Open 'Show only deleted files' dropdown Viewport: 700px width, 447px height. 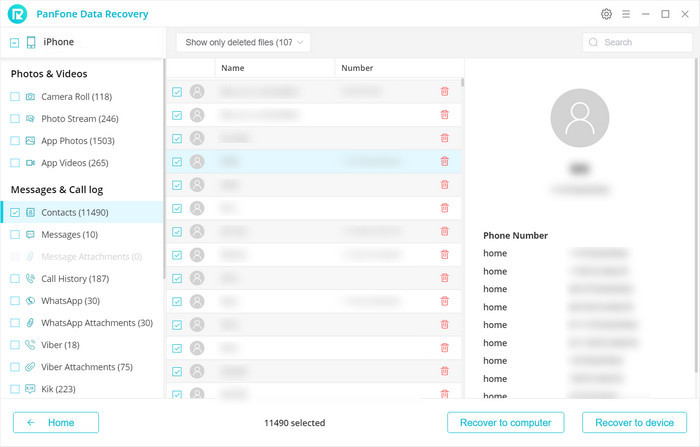[x=243, y=42]
